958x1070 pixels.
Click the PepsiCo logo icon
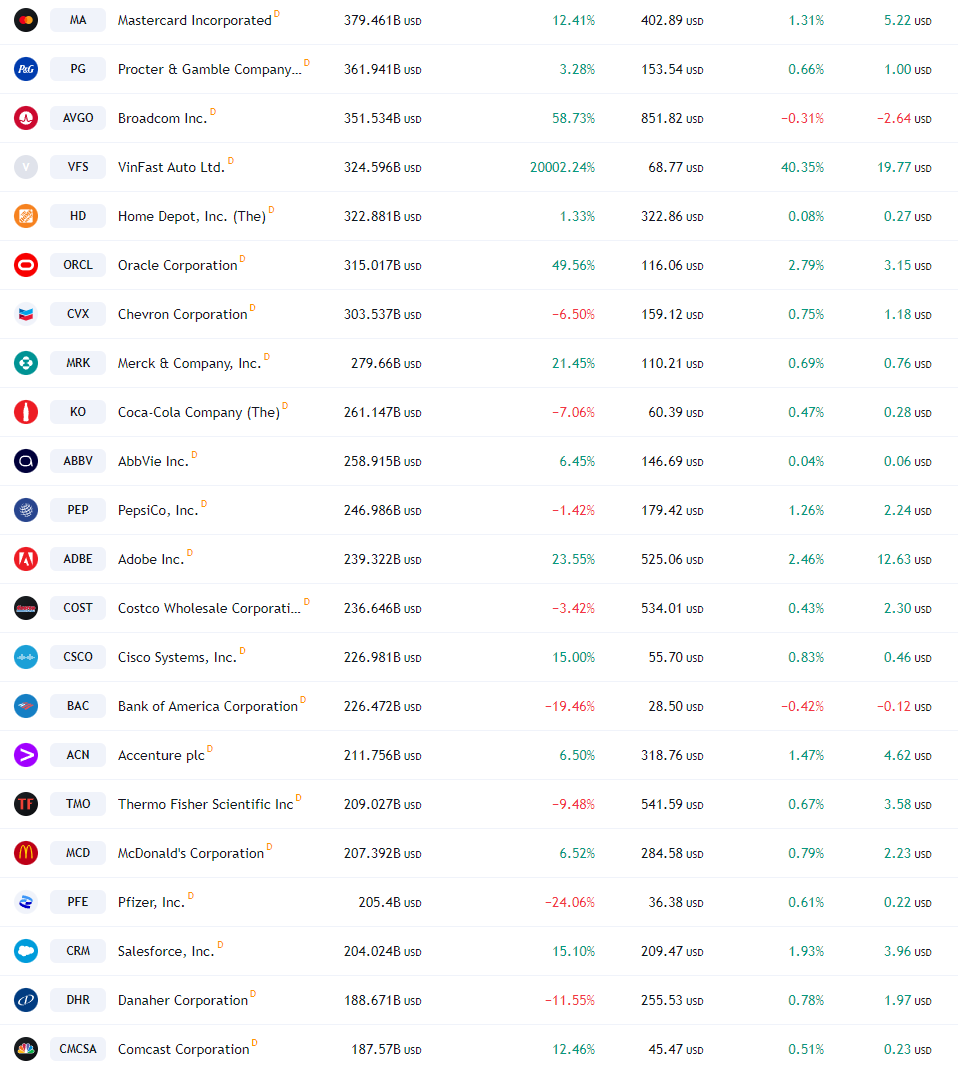(x=26, y=510)
